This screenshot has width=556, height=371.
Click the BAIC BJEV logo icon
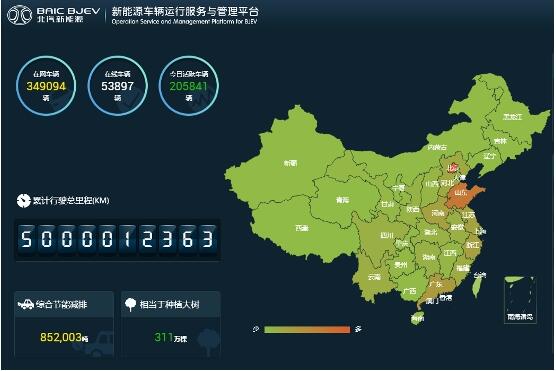(x=20, y=15)
